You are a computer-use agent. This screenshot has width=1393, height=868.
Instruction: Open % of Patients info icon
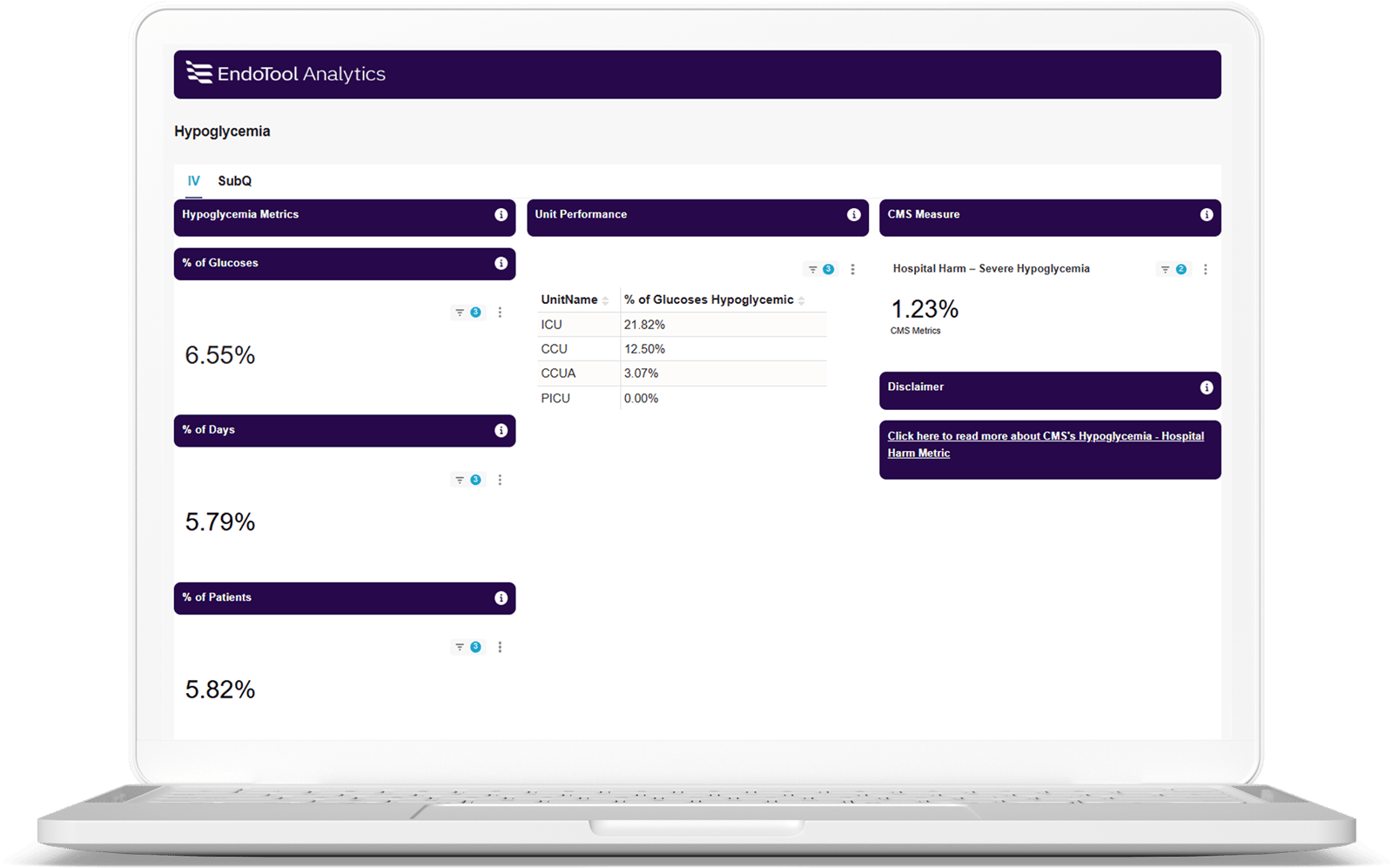click(501, 598)
